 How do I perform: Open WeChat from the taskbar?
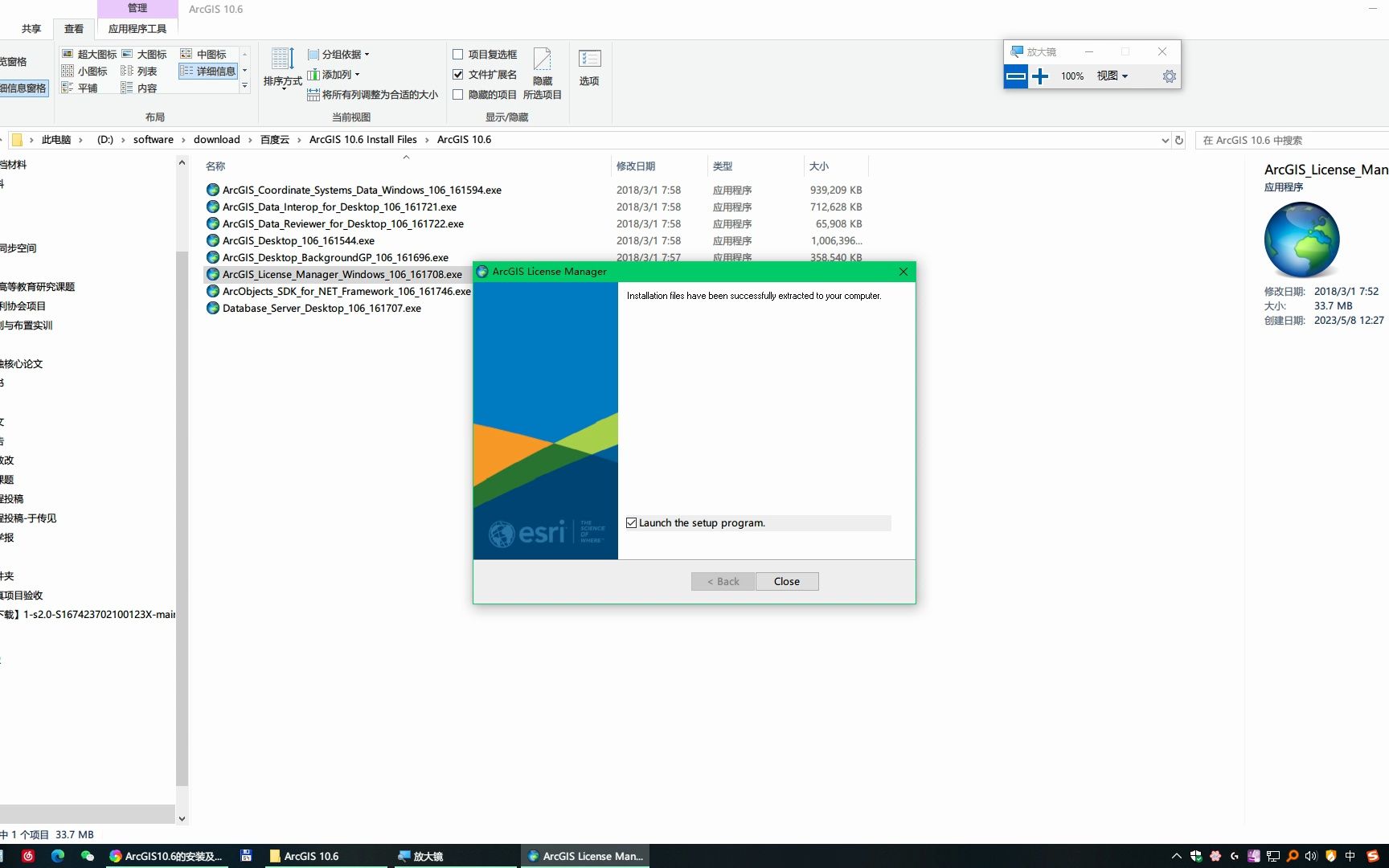[x=88, y=856]
